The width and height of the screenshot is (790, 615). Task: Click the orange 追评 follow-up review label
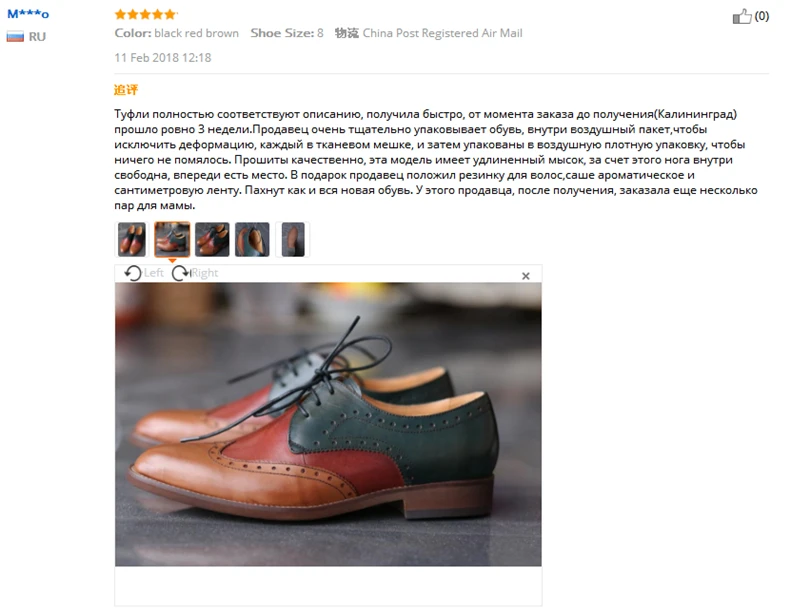click(x=126, y=89)
